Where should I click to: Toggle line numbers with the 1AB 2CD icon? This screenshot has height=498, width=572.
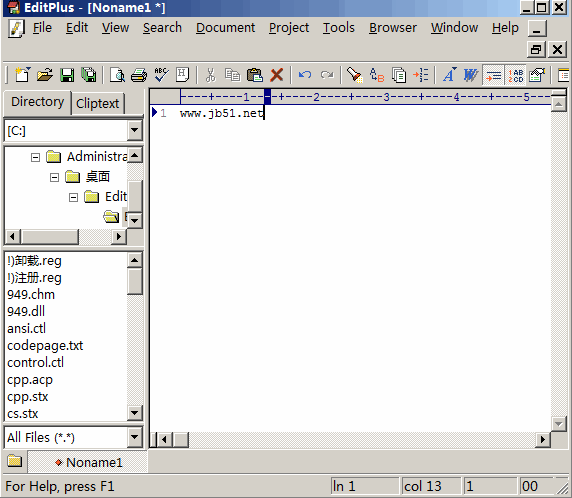515,76
